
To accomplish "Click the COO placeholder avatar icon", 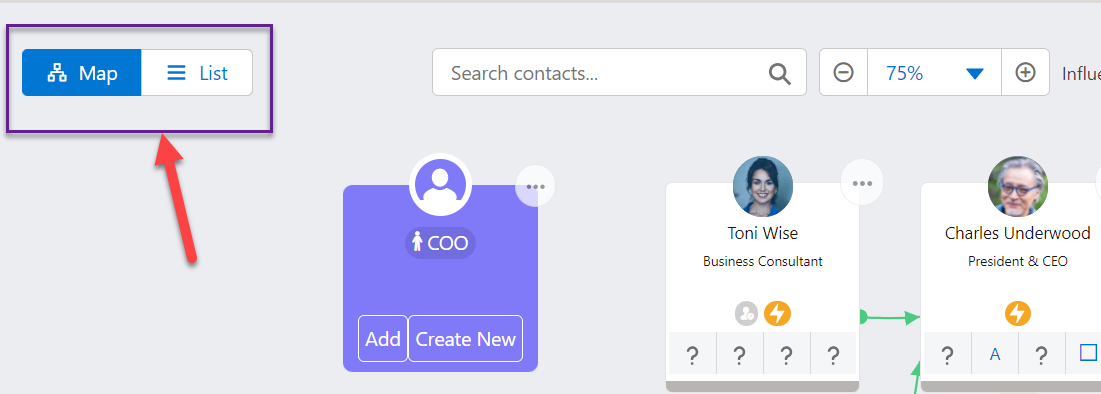I will (440, 185).
